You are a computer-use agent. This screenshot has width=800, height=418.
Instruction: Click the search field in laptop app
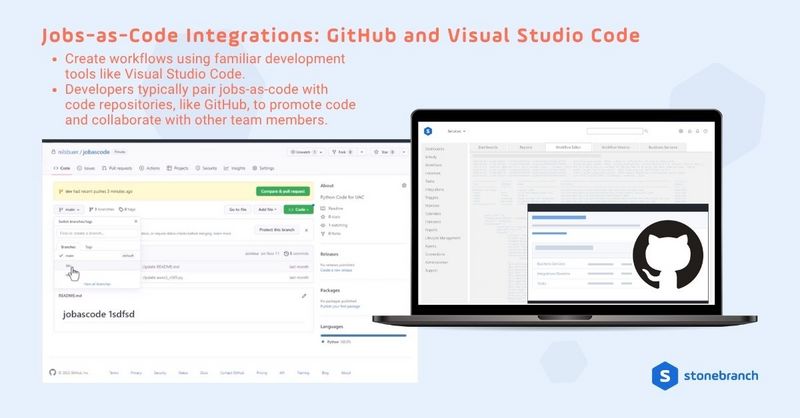[x=615, y=131]
